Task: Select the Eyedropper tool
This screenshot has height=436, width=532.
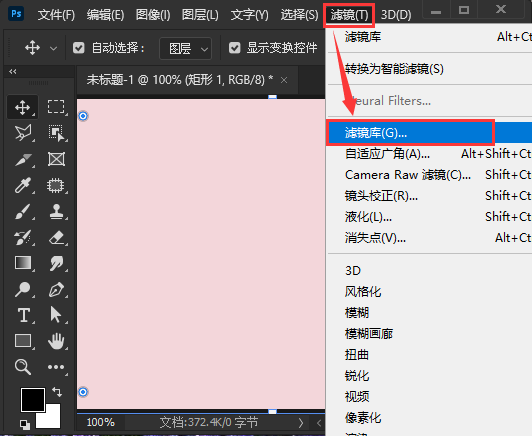Action: [x=23, y=185]
